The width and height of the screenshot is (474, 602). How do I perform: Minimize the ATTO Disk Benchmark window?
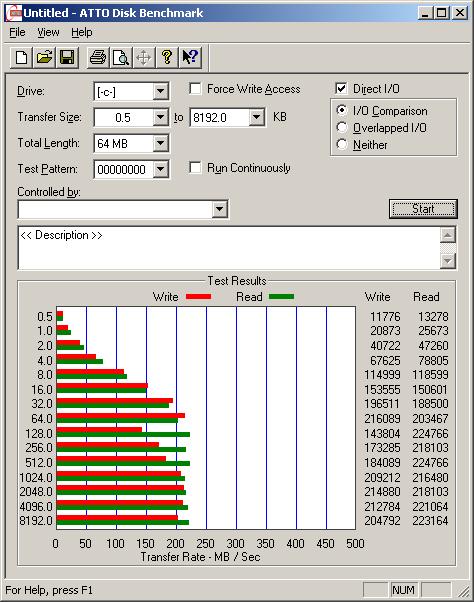point(425,13)
